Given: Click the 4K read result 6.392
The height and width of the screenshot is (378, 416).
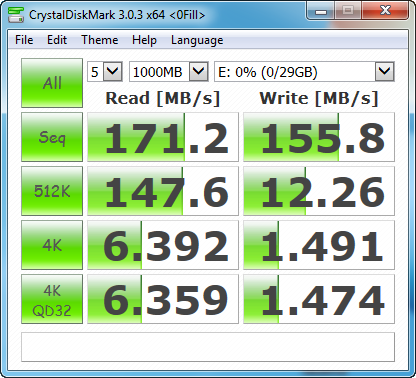Looking at the screenshot, I should click(x=163, y=245).
